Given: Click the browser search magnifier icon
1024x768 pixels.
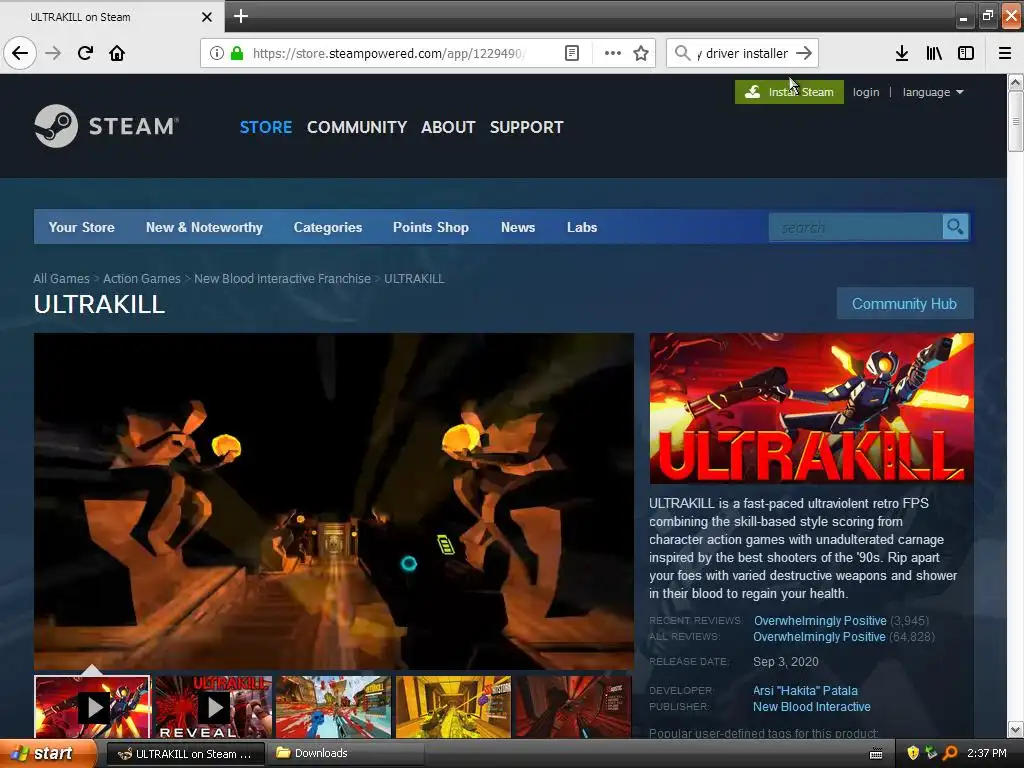Looking at the screenshot, I should pos(682,53).
